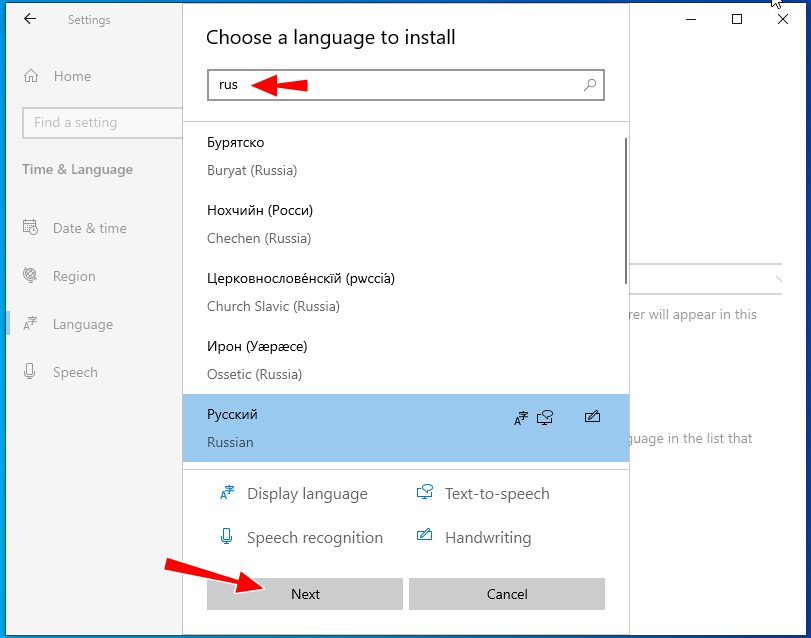811x638 pixels.
Task: Click the 'Text-to-speech' legend label
Action: pos(497,494)
